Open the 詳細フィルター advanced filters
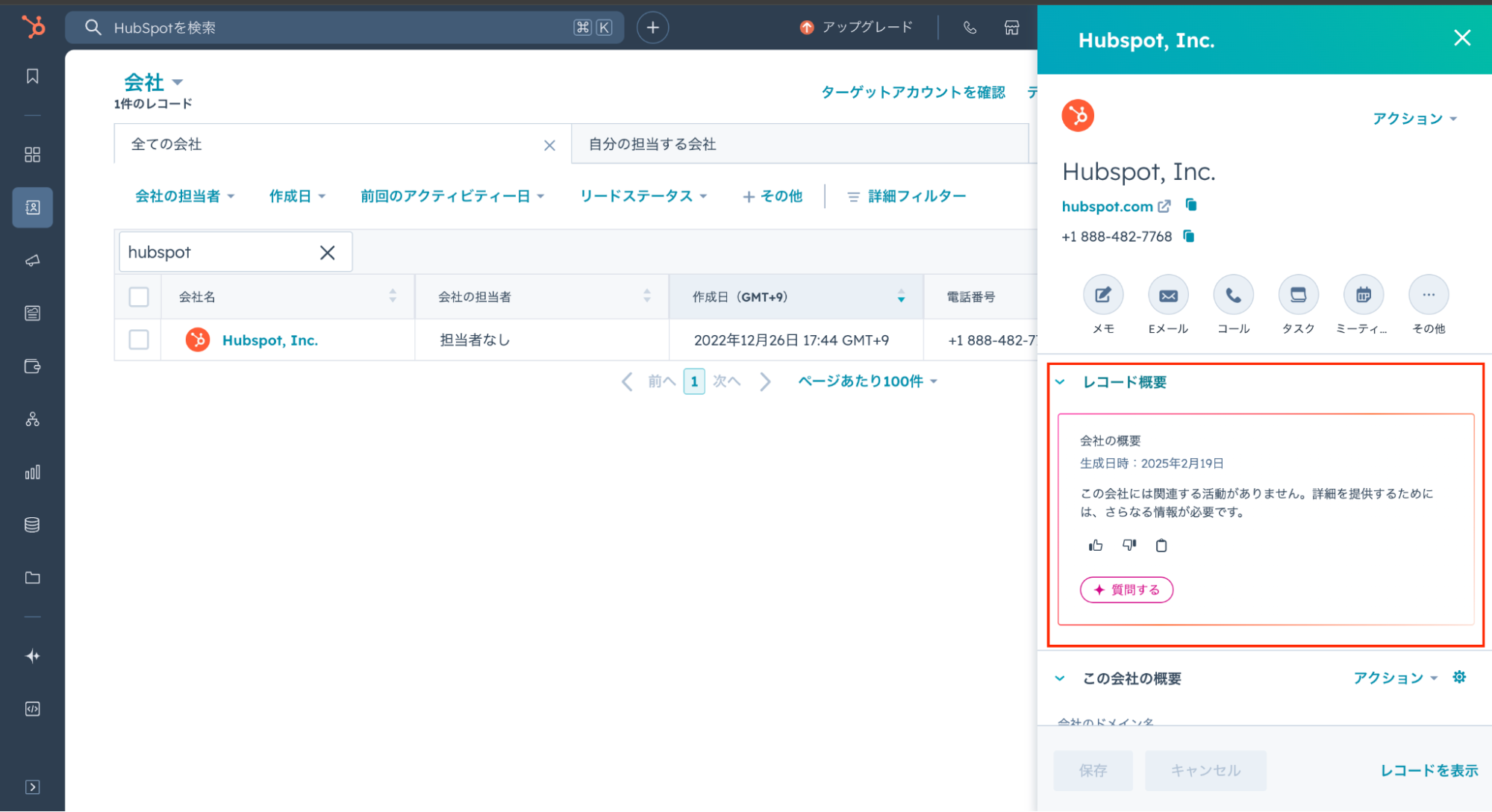 point(907,196)
